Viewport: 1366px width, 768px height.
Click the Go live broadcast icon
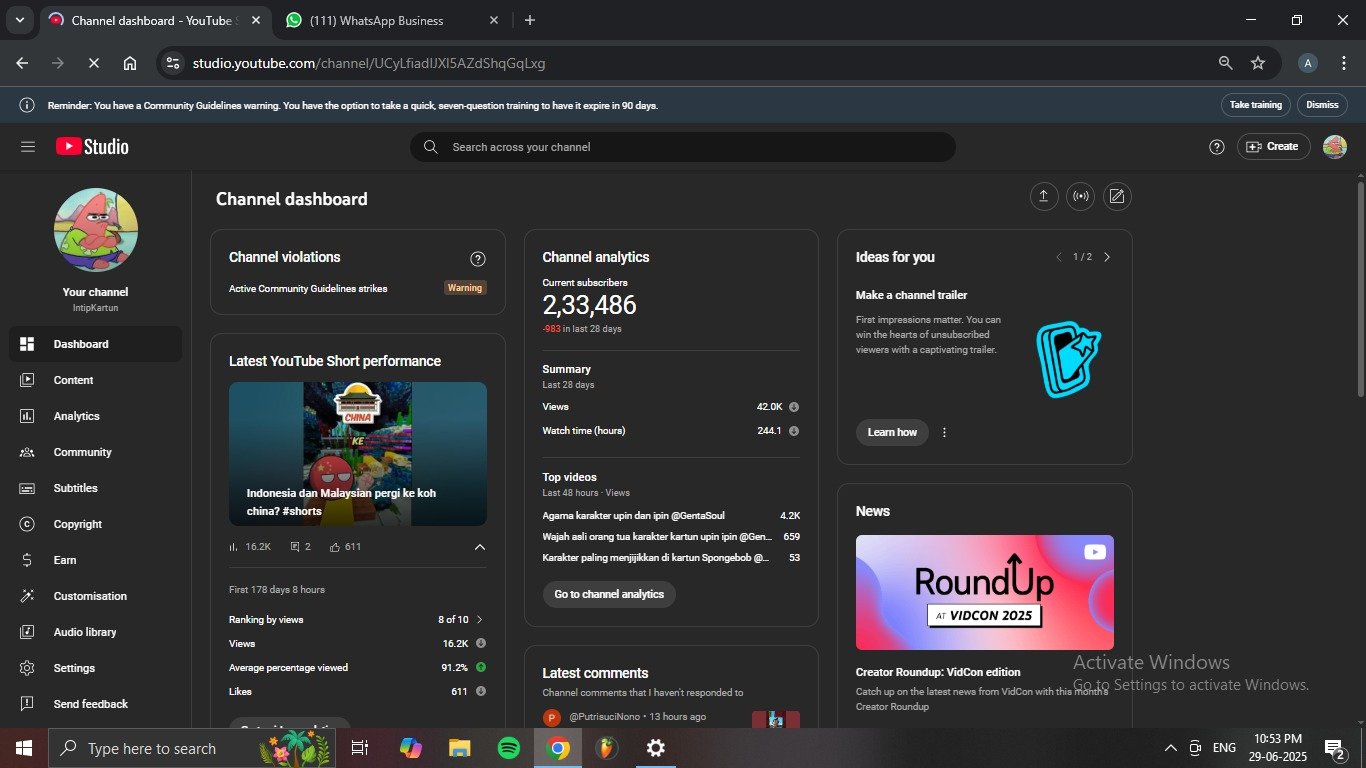coord(1080,196)
